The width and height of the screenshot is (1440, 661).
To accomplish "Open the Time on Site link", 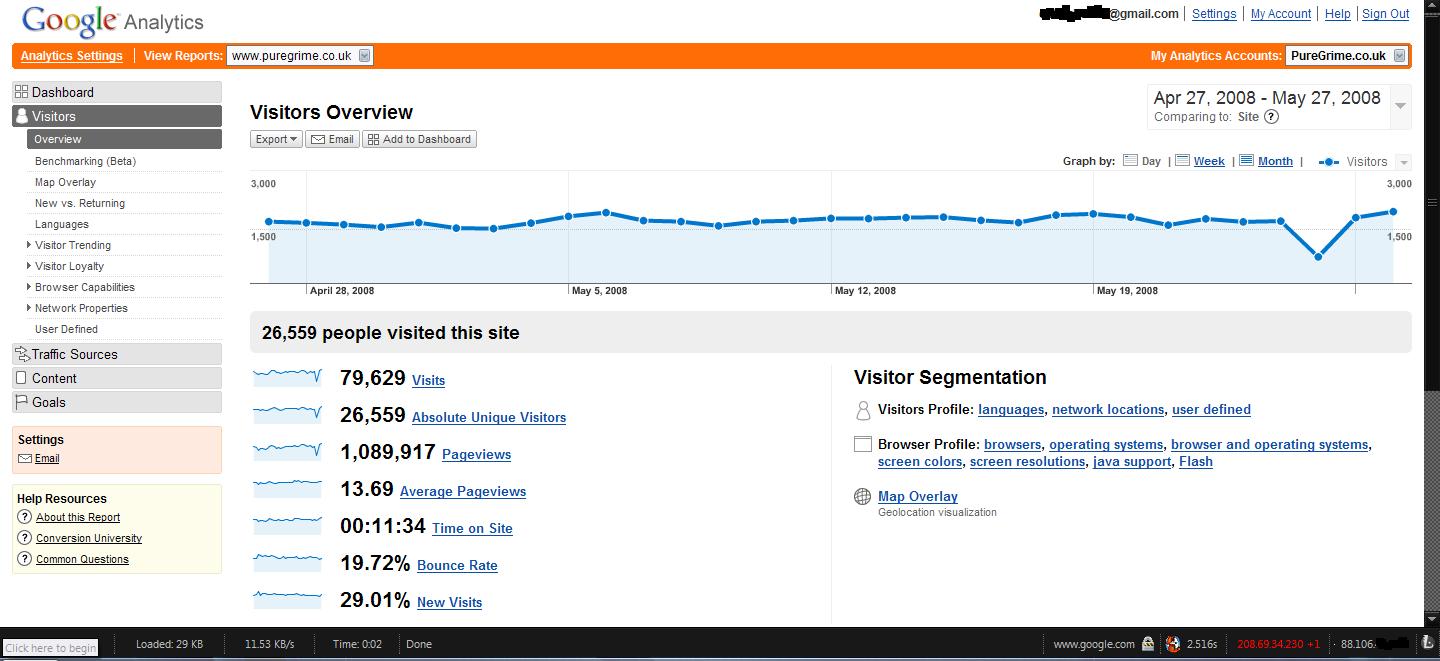I will 472,529.
